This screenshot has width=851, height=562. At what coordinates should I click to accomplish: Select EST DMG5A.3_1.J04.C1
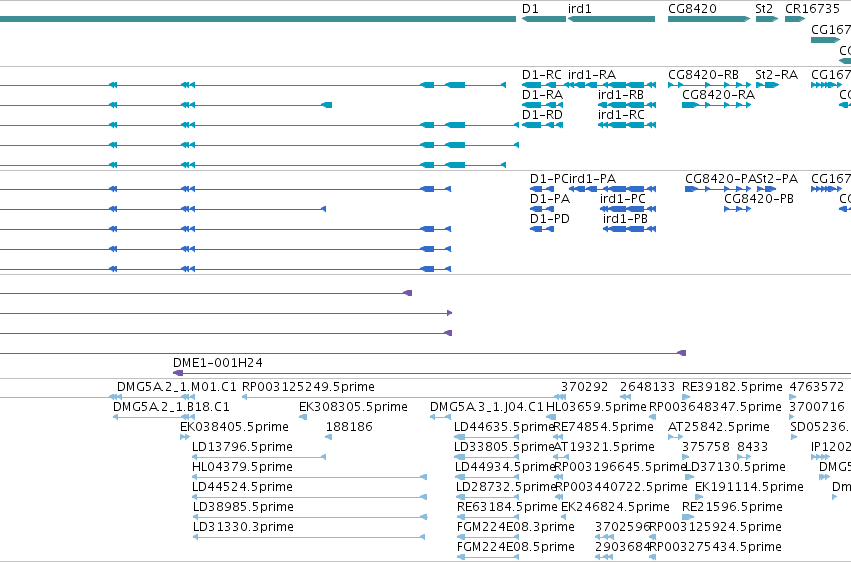coord(440,418)
